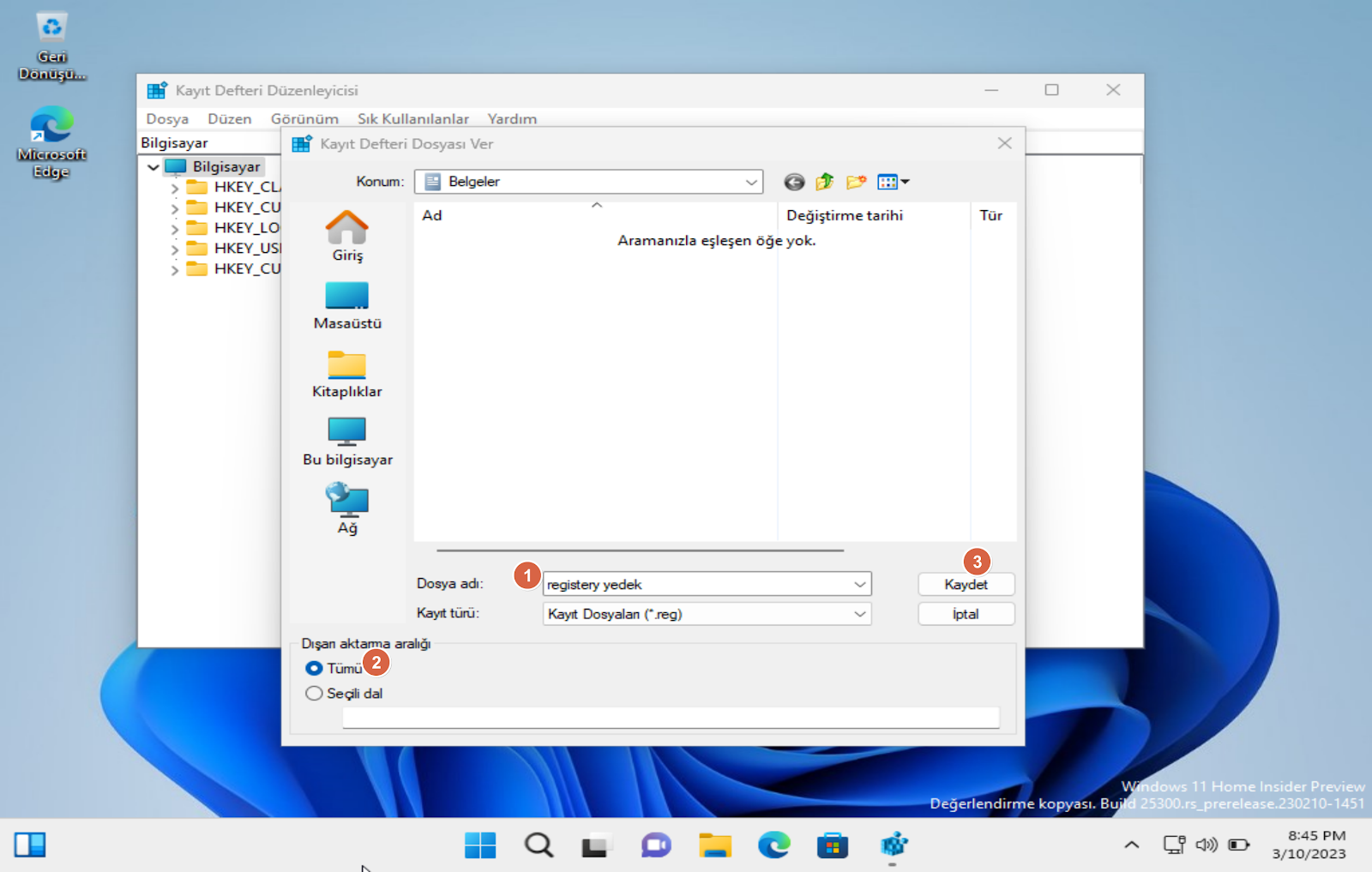Click the horizontal scrollbar in file list
The image size is (1372, 872).
(x=640, y=550)
